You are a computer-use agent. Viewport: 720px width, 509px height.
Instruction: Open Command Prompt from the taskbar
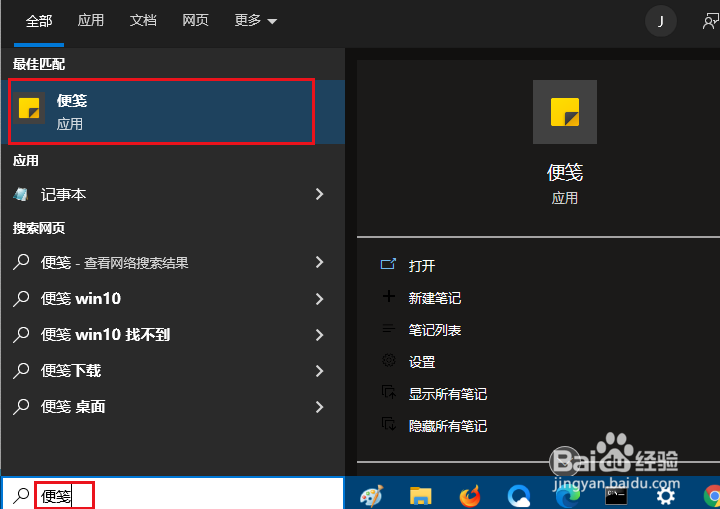(x=616, y=497)
